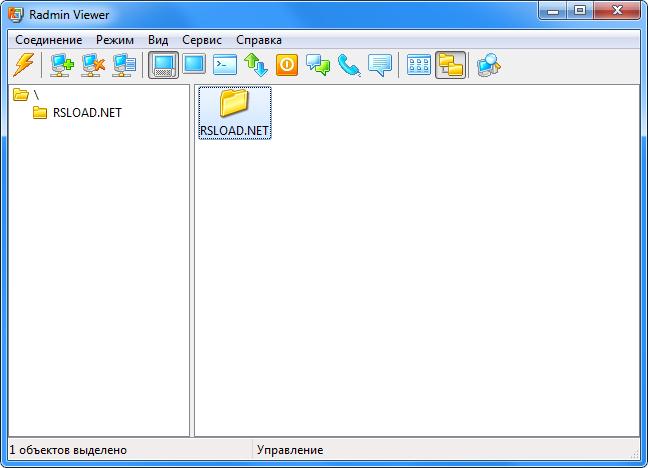
Task: Switch to thumbnails grid view icon
Action: (x=419, y=65)
